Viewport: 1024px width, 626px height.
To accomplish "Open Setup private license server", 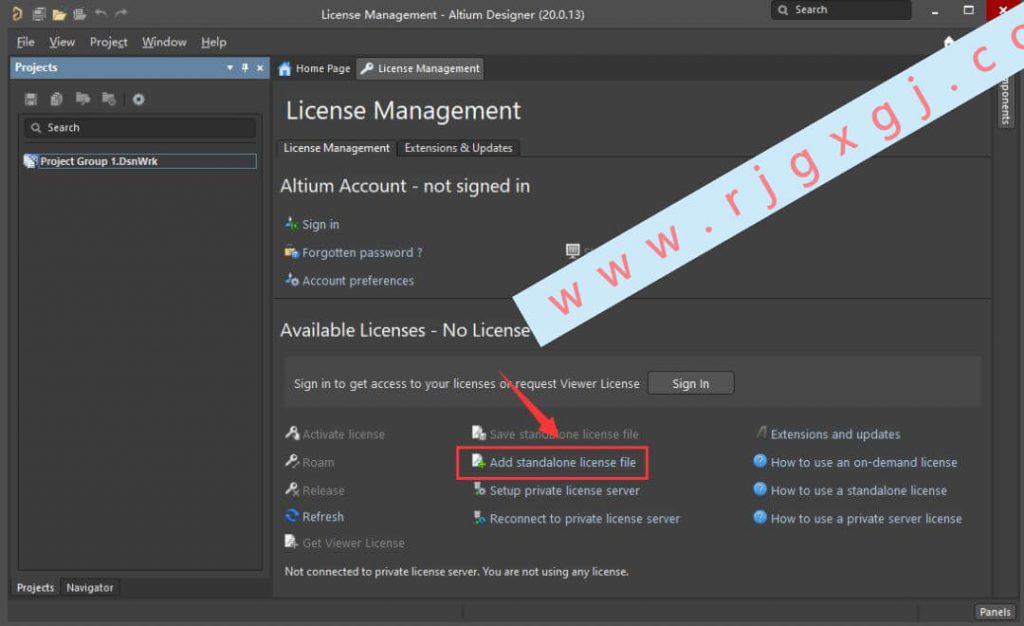I will click(x=556, y=490).
